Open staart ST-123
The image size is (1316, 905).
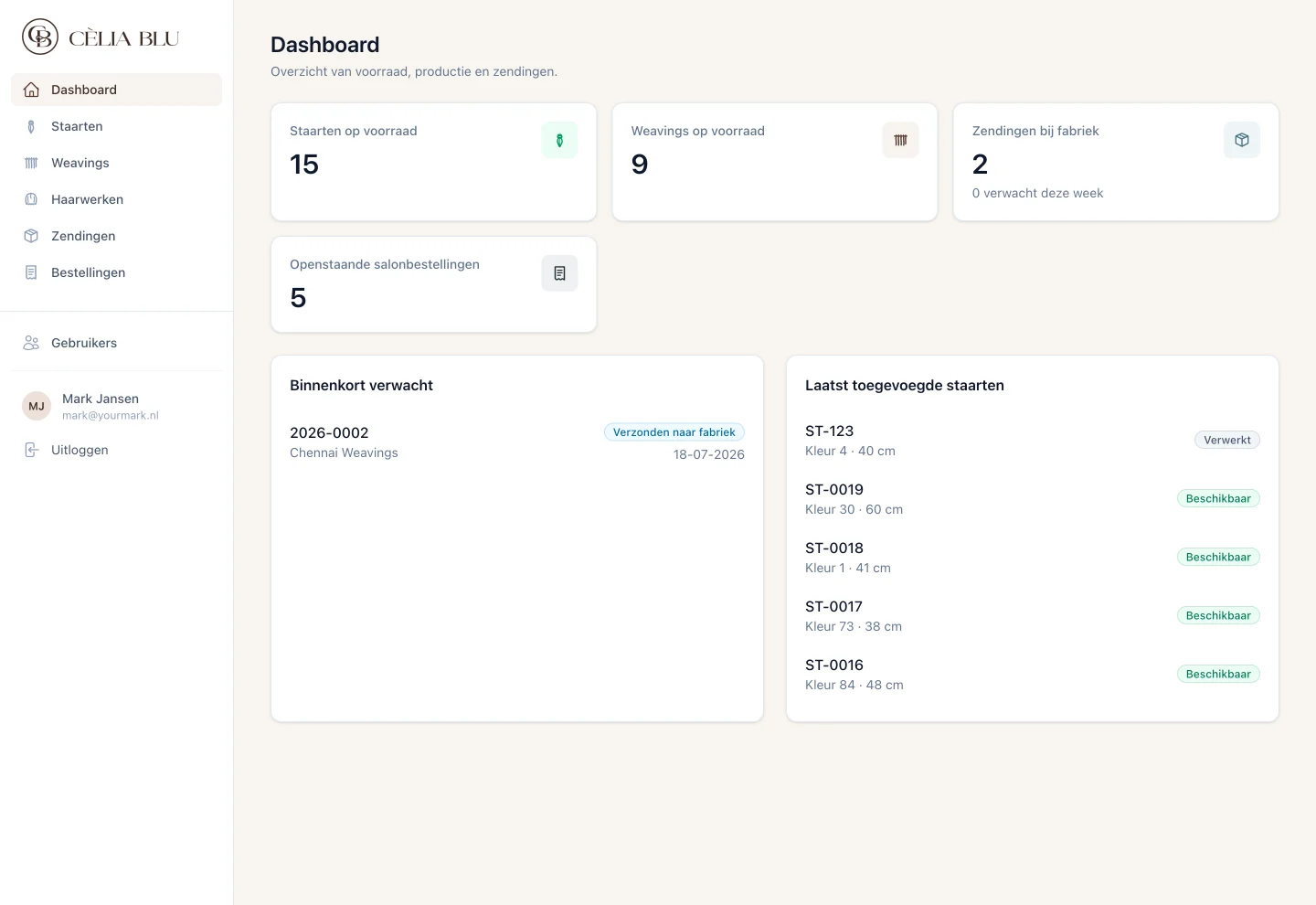click(x=1033, y=441)
